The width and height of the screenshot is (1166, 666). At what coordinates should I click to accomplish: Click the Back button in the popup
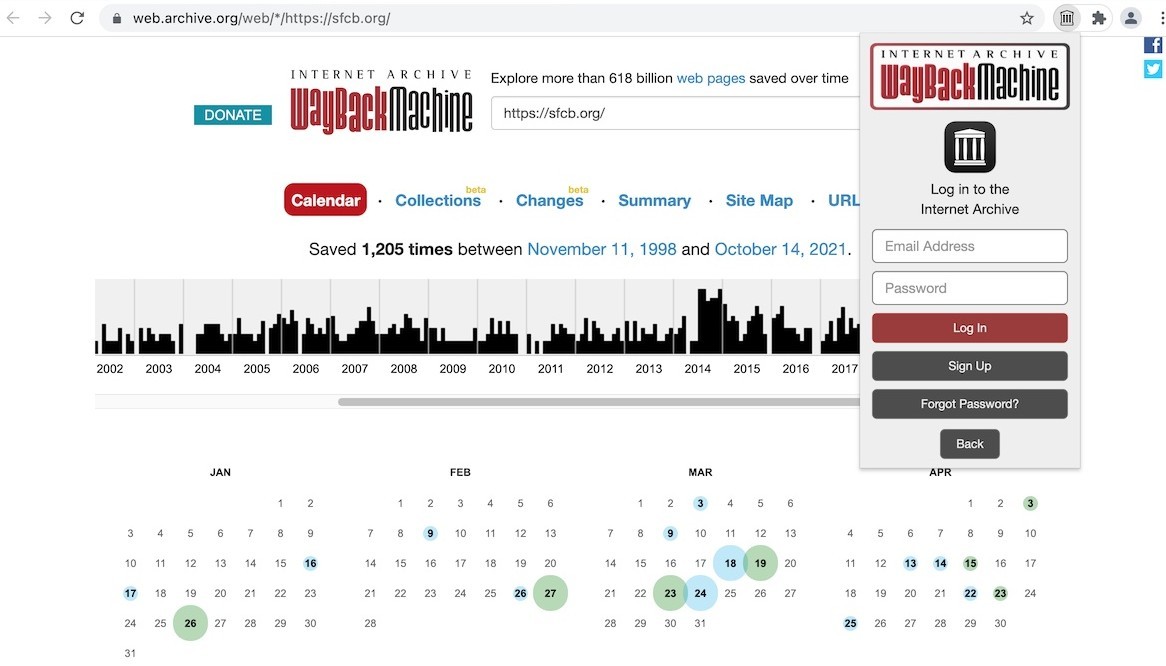970,444
